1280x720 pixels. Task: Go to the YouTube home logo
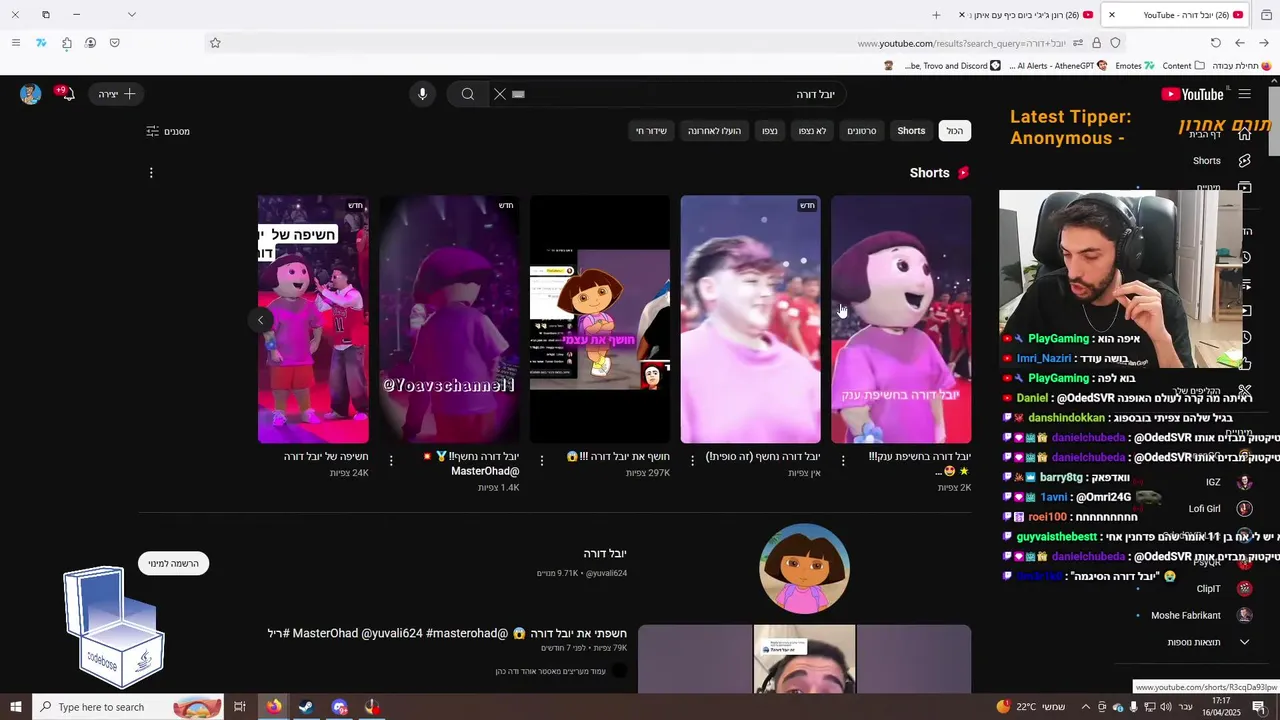pyautogui.click(x=1192, y=94)
